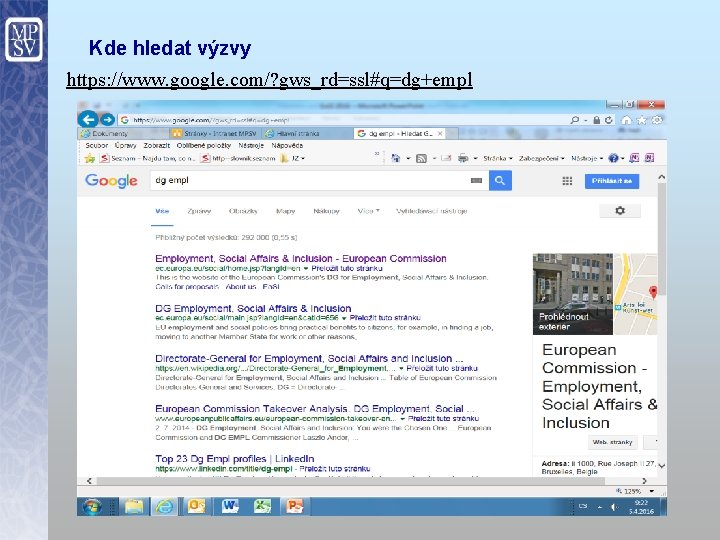Image resolution: width=720 pixels, height=540 pixels.
Task: Open File Explorer from the taskbar
Action: point(134,506)
